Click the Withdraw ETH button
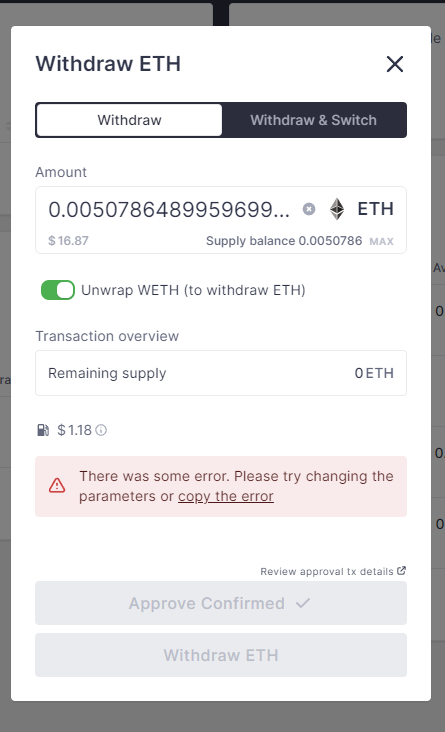Image resolution: width=445 pixels, height=732 pixels. tap(221, 655)
